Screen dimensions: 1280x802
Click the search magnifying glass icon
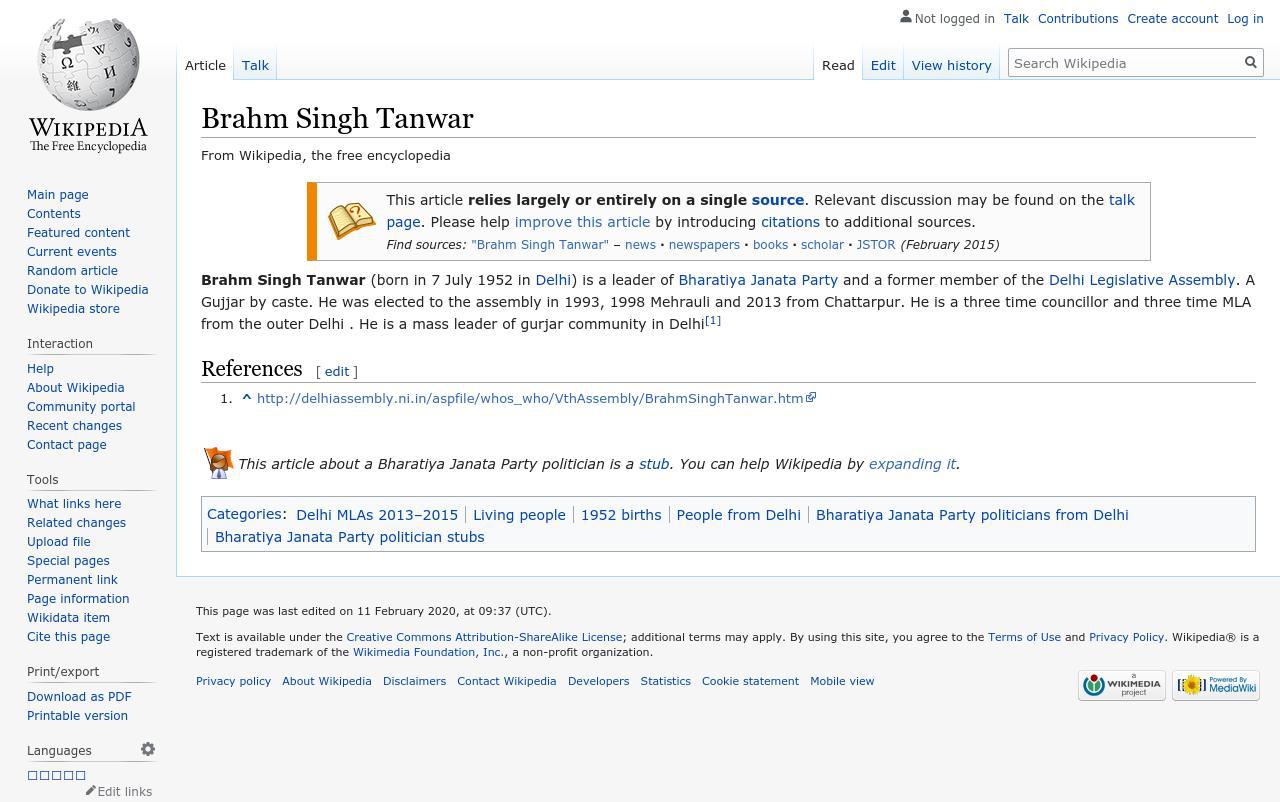(1250, 63)
